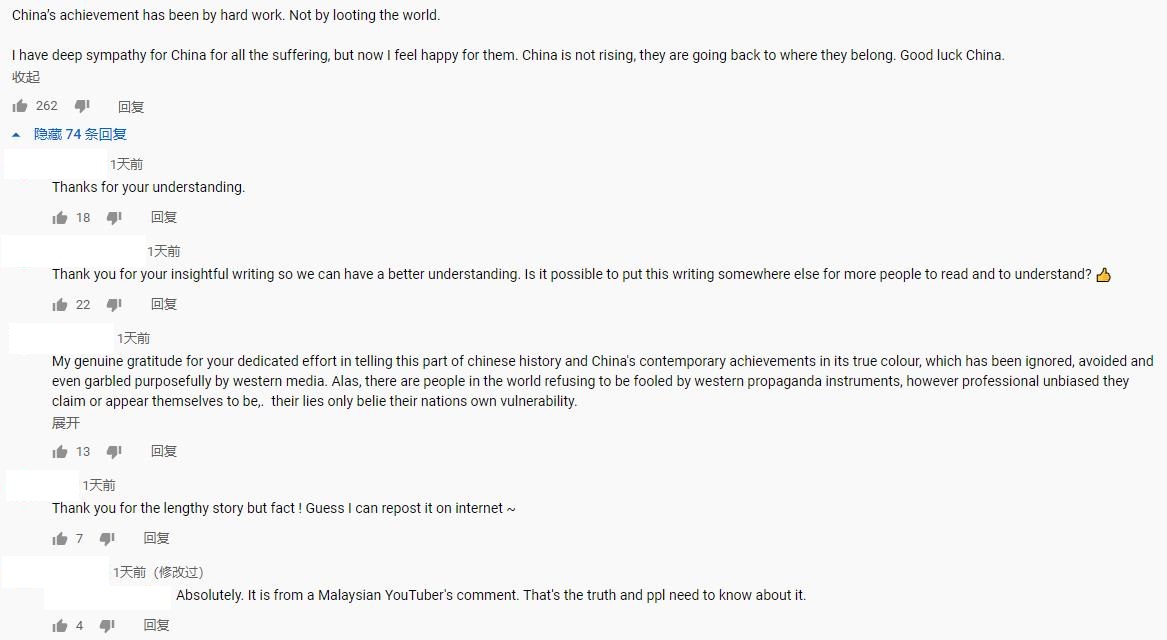Expand 'genuine gratitude' reply with 展开

(66, 423)
